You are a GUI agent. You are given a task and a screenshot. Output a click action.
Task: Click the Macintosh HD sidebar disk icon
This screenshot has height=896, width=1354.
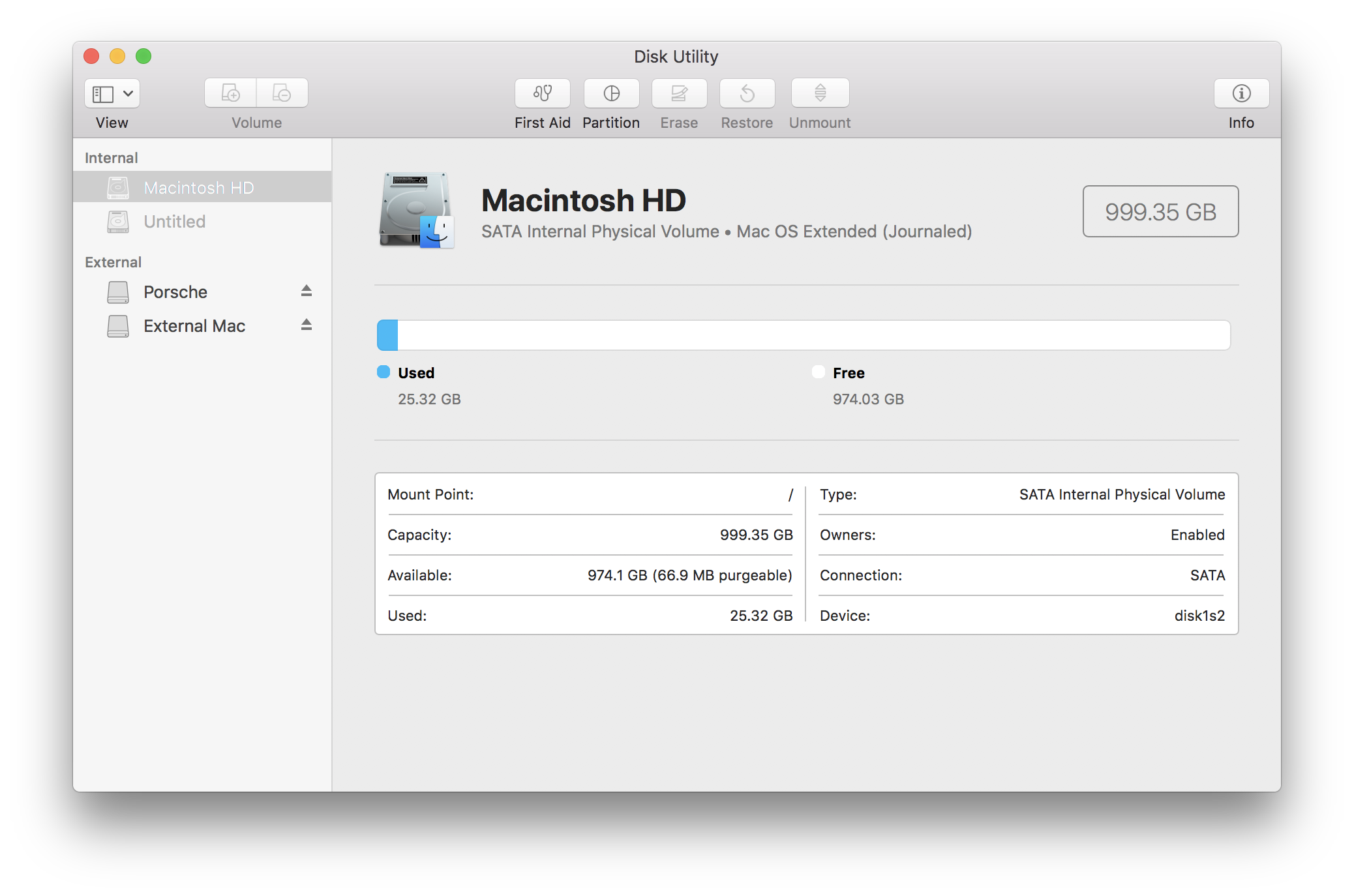pyautogui.click(x=118, y=188)
